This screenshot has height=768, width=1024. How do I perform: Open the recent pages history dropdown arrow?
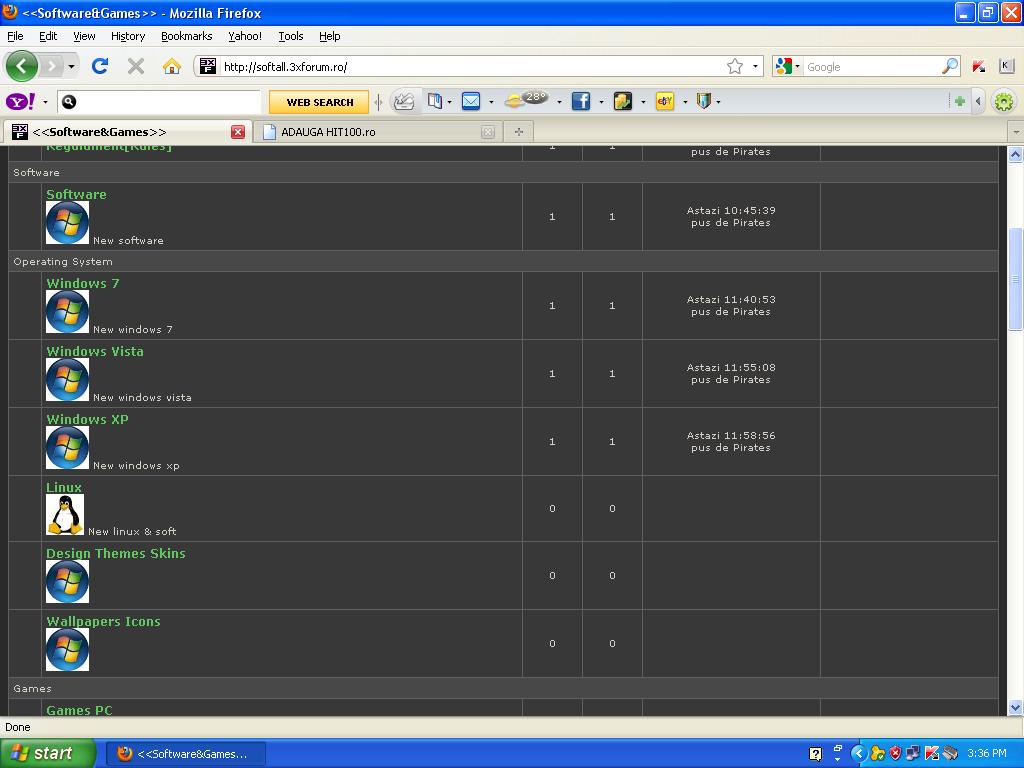click(x=71, y=67)
